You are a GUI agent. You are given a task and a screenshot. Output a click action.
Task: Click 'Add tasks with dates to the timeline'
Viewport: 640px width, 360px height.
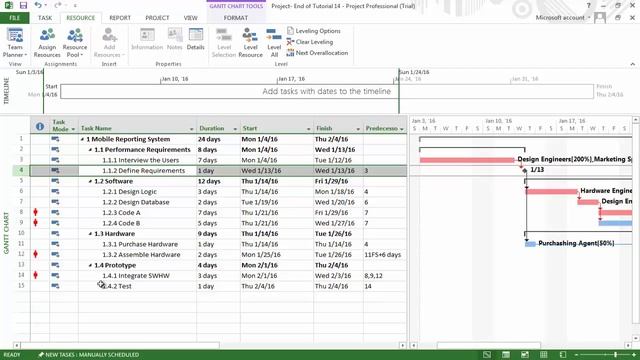point(327,91)
